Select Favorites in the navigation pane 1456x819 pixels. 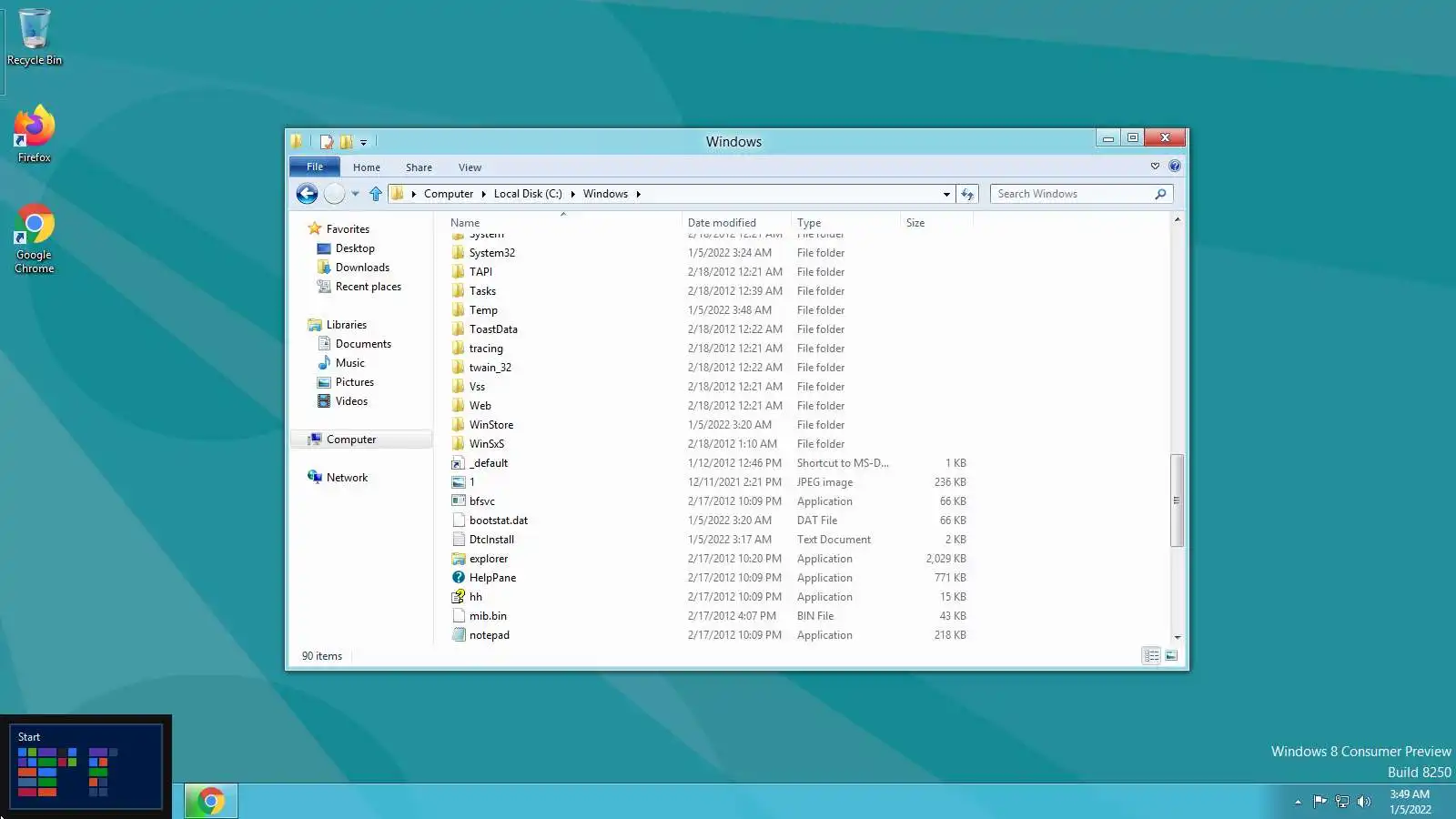click(x=348, y=229)
